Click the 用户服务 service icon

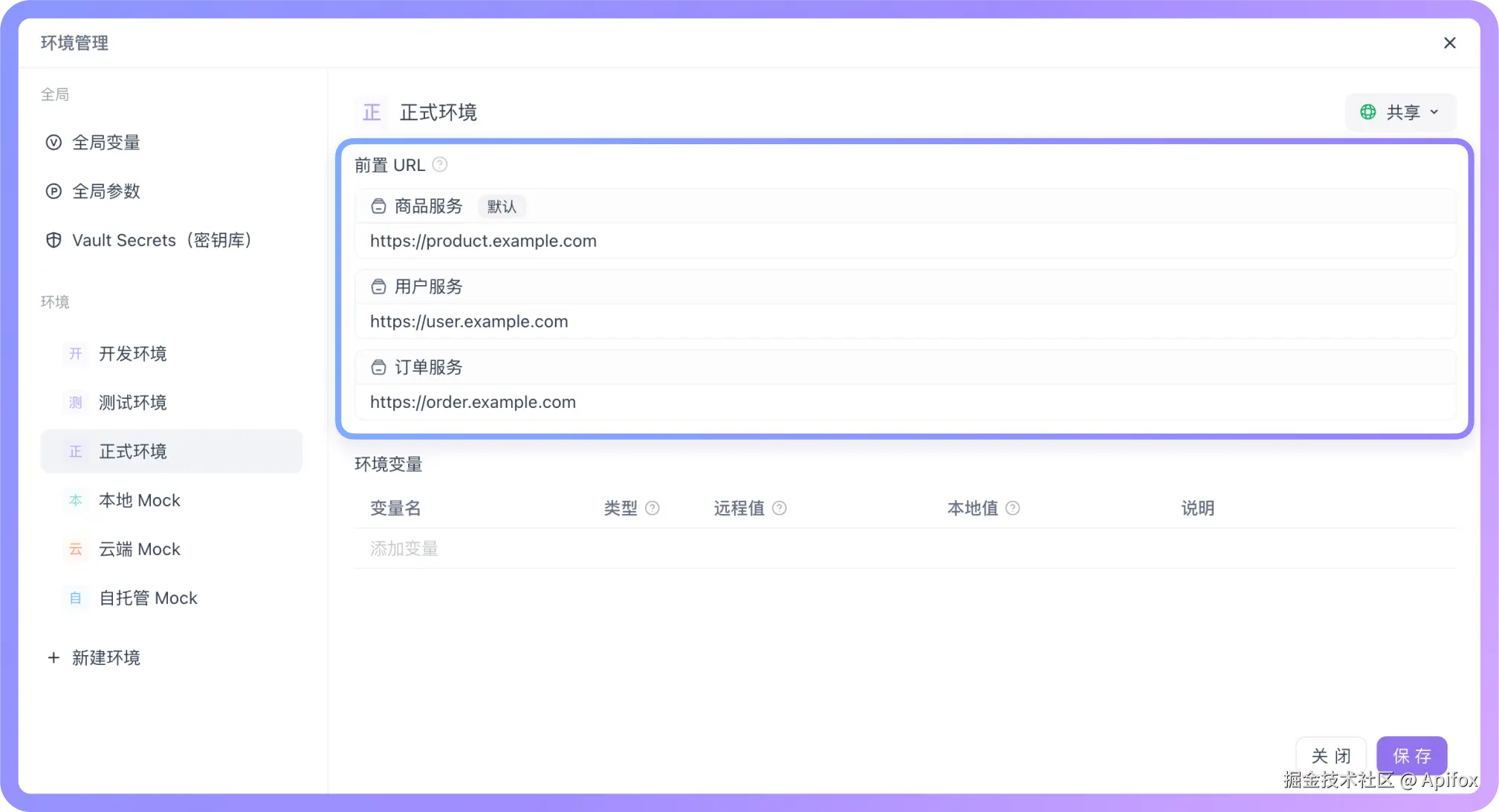click(378, 287)
